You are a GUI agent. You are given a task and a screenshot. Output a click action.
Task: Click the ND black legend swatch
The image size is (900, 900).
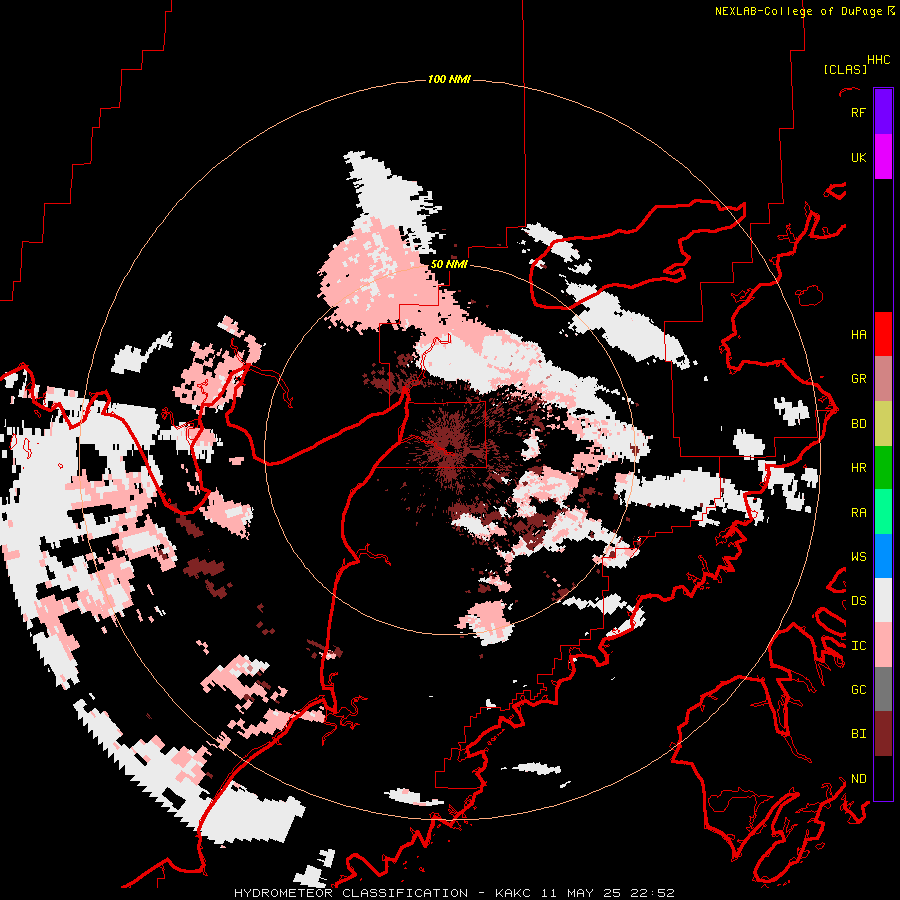tap(883, 778)
